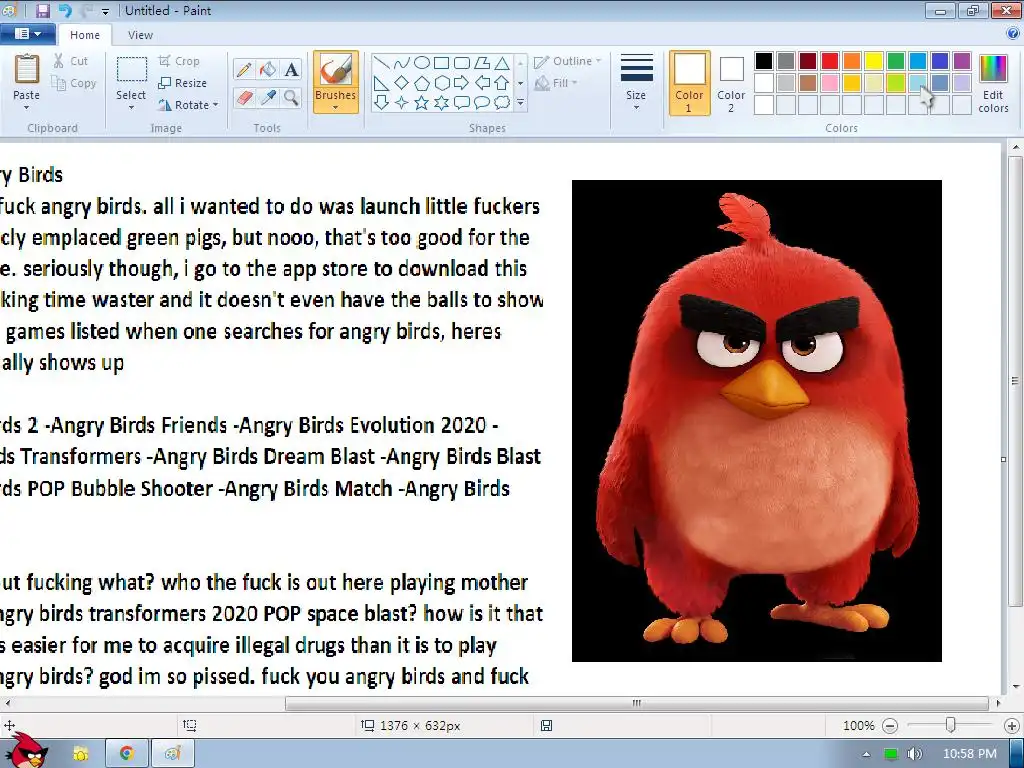The image size is (1024, 768).
Task: Pick the Down arrow shape
Action: [x=381, y=103]
